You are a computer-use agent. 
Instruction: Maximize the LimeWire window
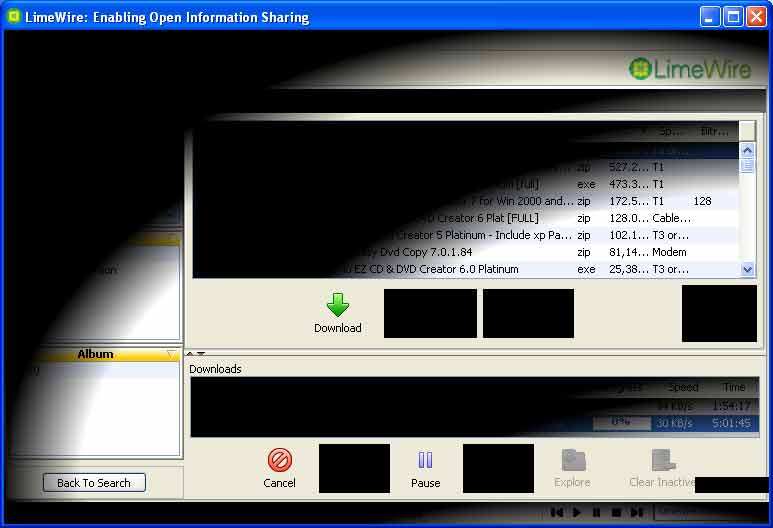click(x=733, y=17)
